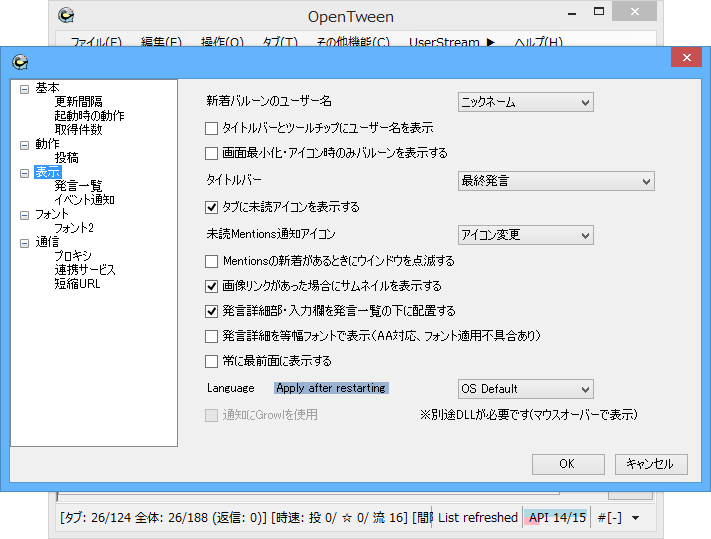
Task: Open the 編集(E) menu in OpenTween
Action: (161, 42)
